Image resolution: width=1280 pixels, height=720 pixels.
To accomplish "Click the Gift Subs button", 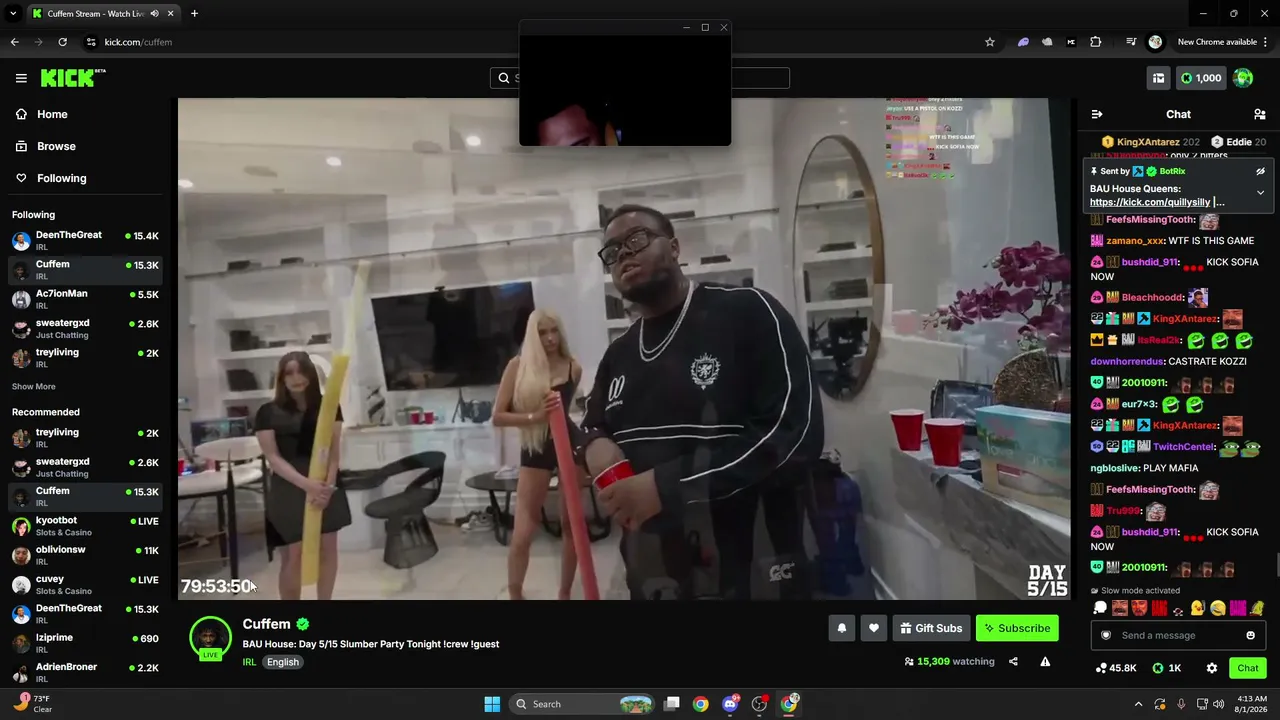I will [931, 628].
